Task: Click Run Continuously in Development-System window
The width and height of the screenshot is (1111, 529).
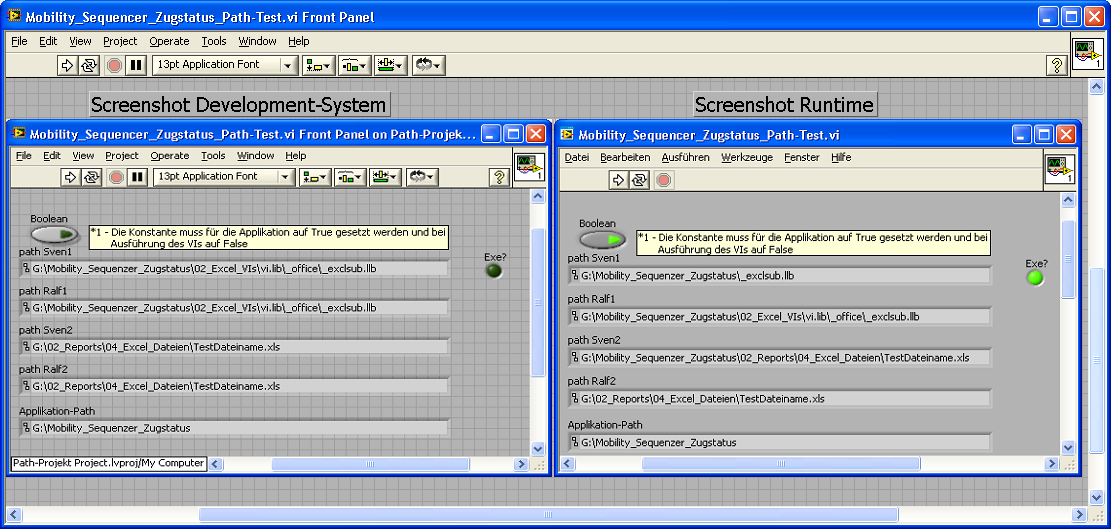Action: (x=91, y=177)
